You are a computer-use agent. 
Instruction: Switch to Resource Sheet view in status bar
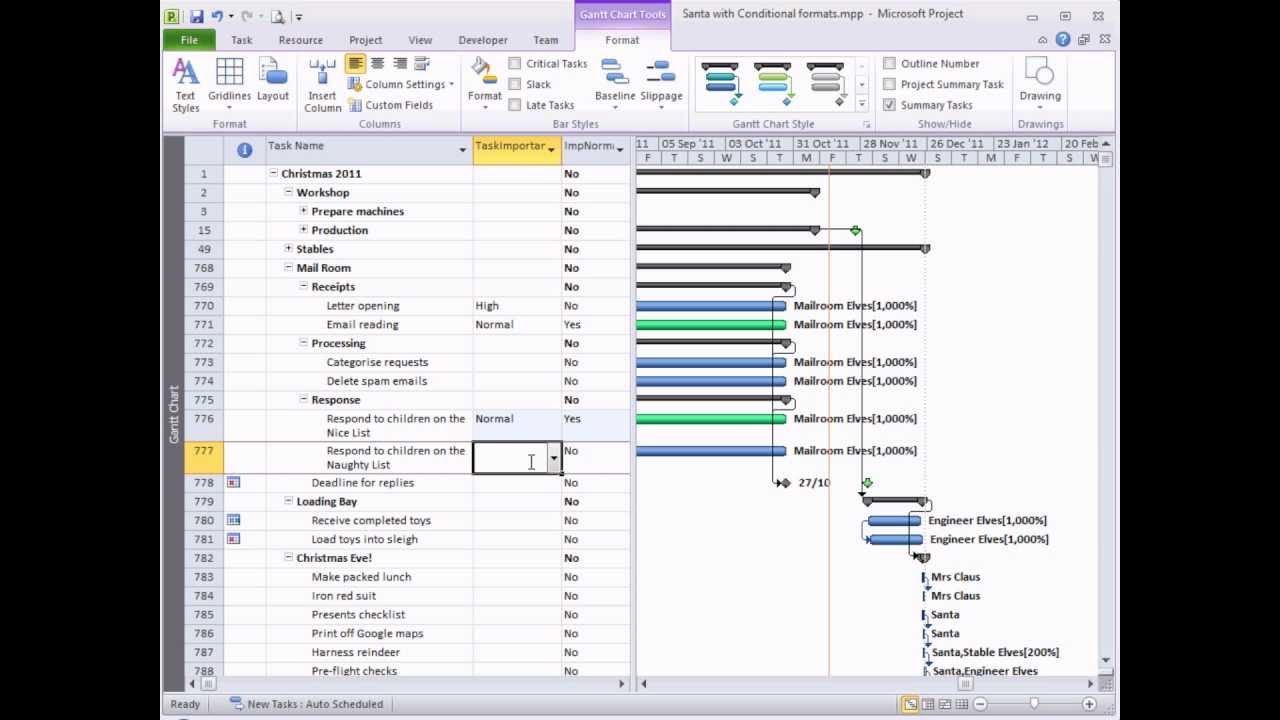click(961, 704)
